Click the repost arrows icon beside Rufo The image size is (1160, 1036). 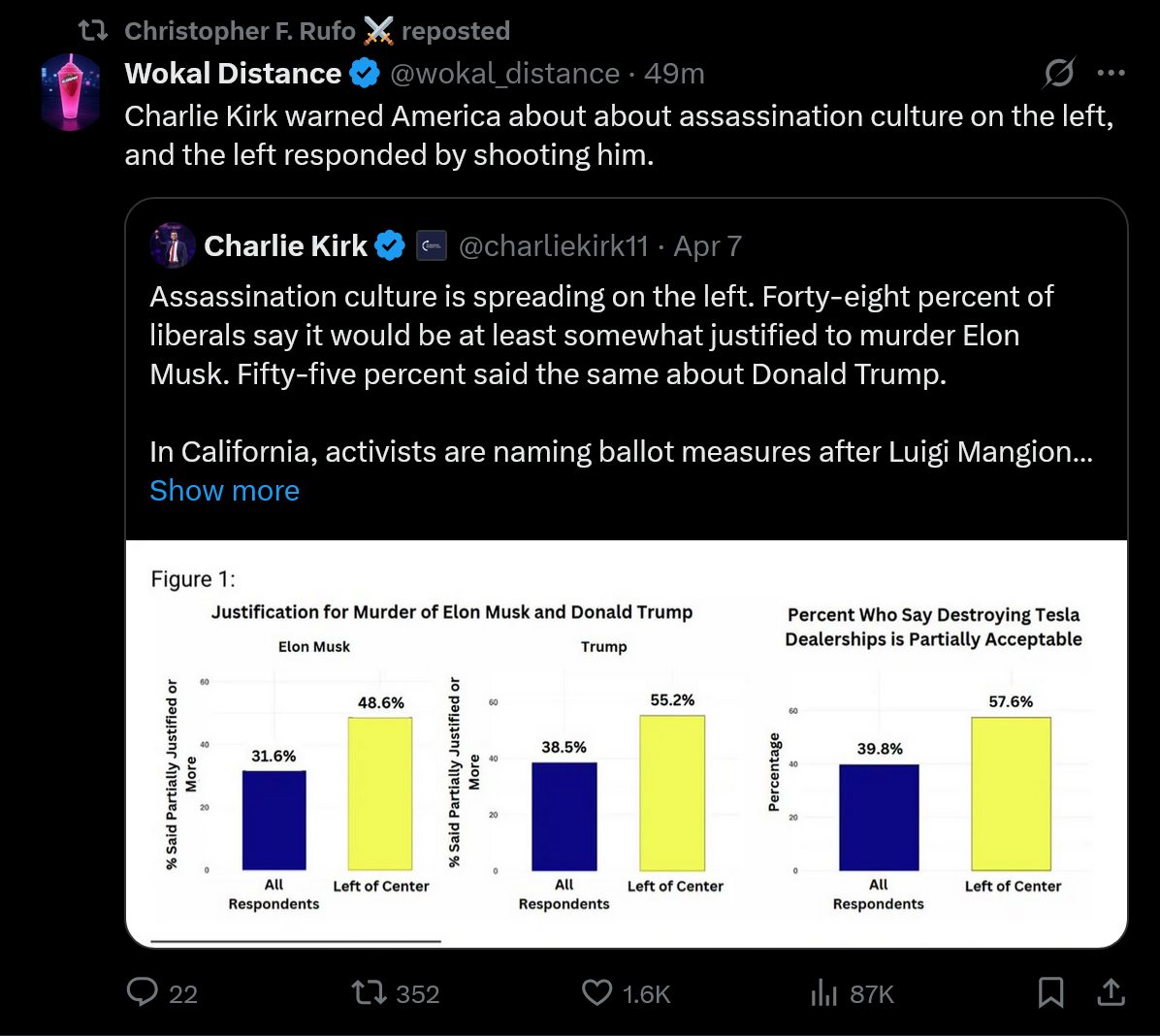pyautogui.click(x=93, y=31)
